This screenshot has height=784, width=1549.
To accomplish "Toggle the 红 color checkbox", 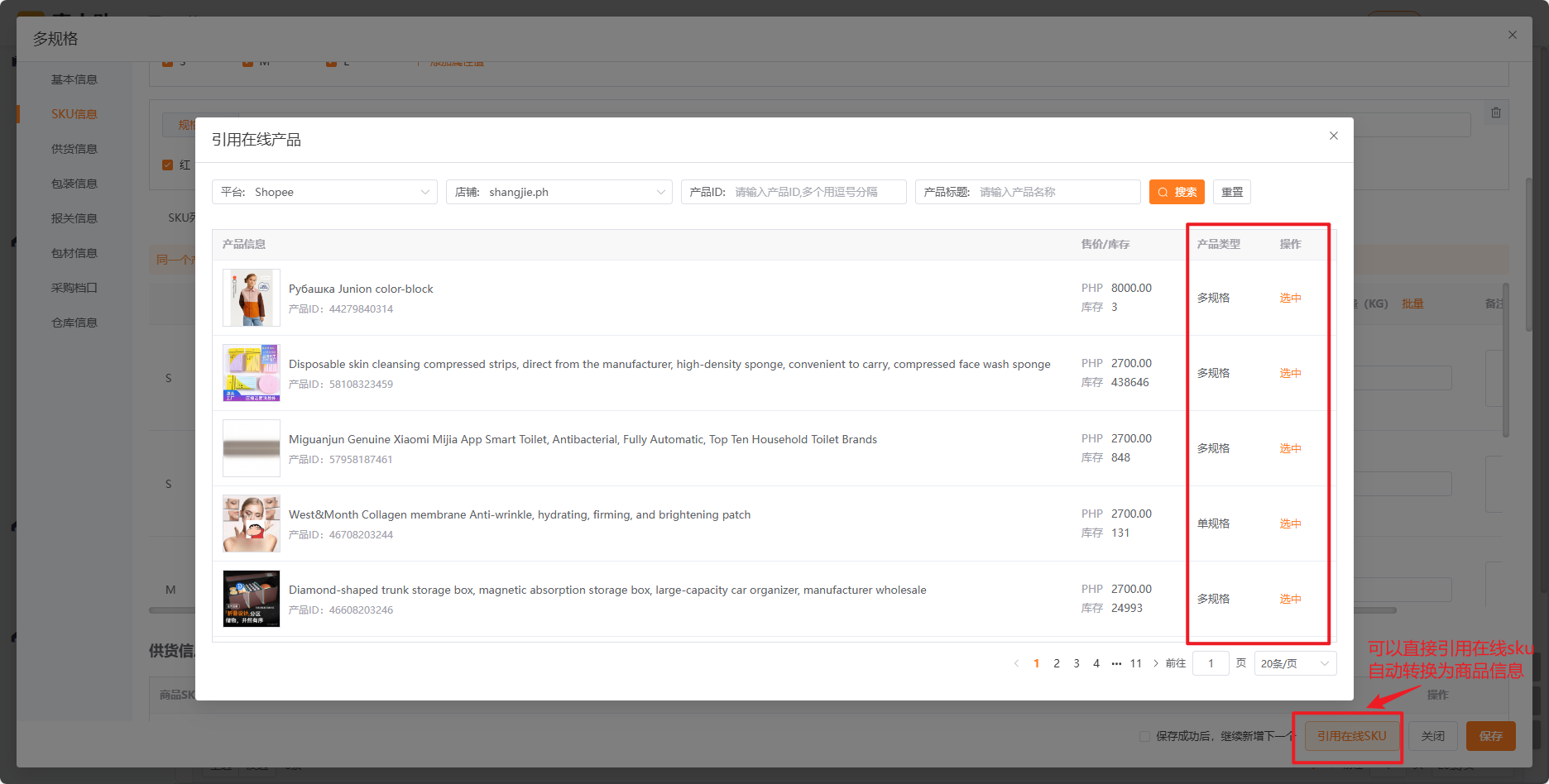I will click(x=168, y=165).
